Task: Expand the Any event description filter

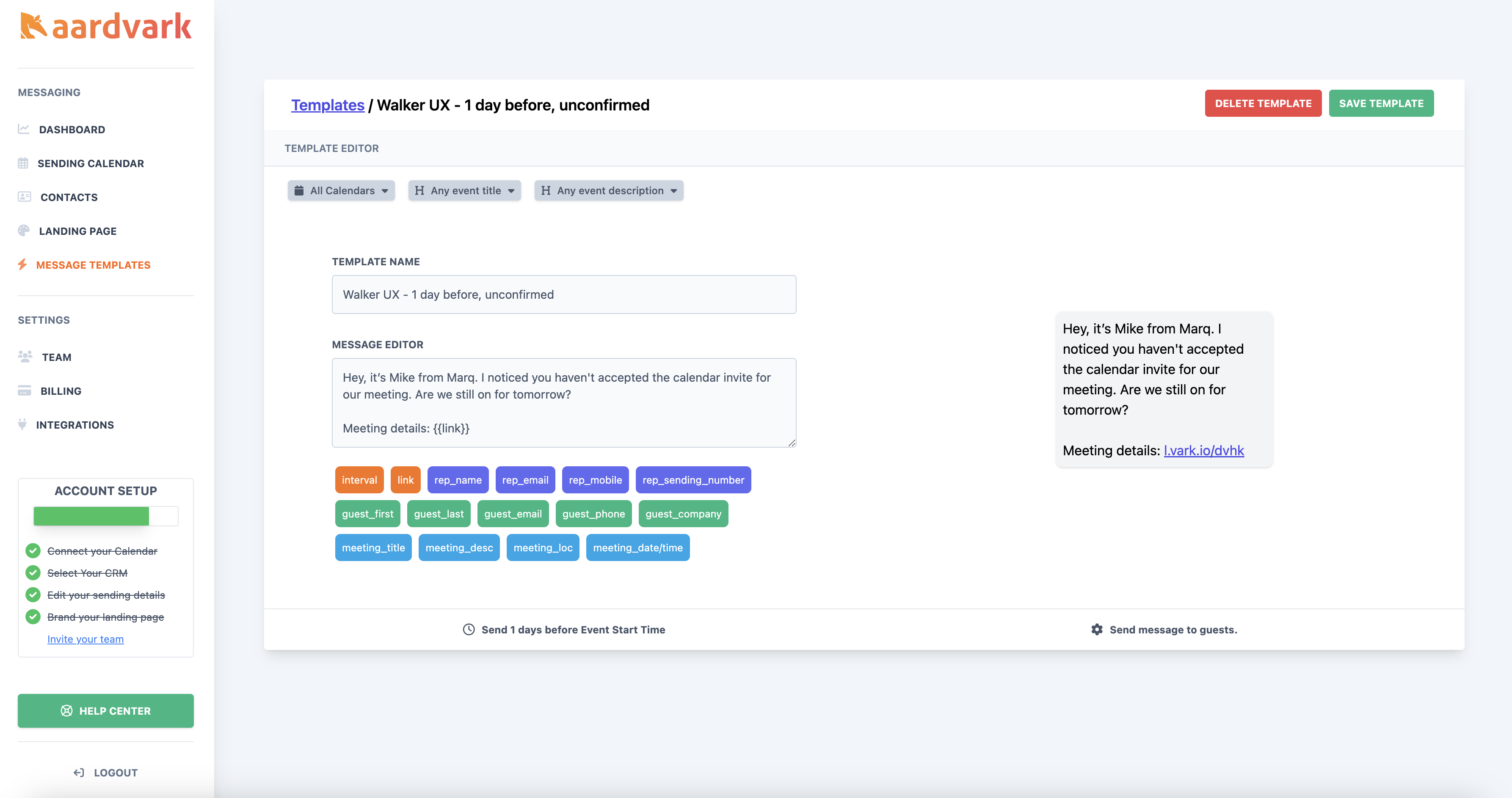Action: click(609, 191)
